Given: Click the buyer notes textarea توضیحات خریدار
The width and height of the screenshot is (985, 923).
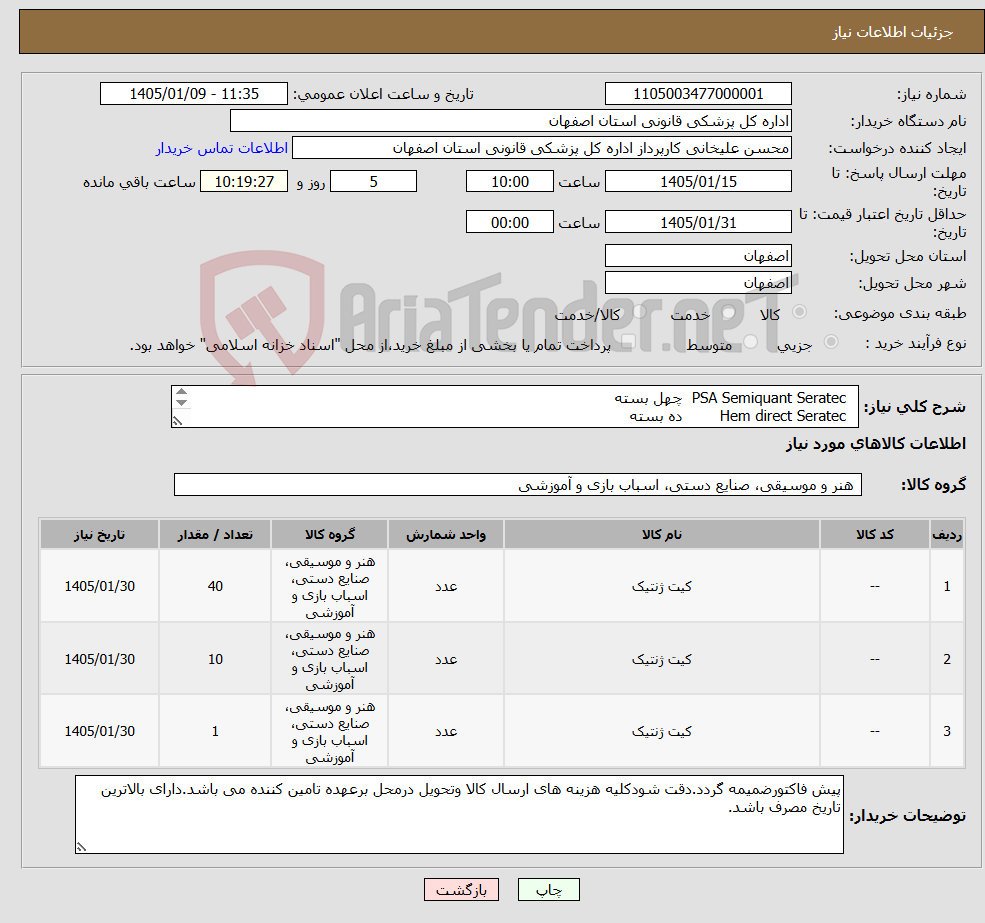Looking at the screenshot, I should 459,814.
